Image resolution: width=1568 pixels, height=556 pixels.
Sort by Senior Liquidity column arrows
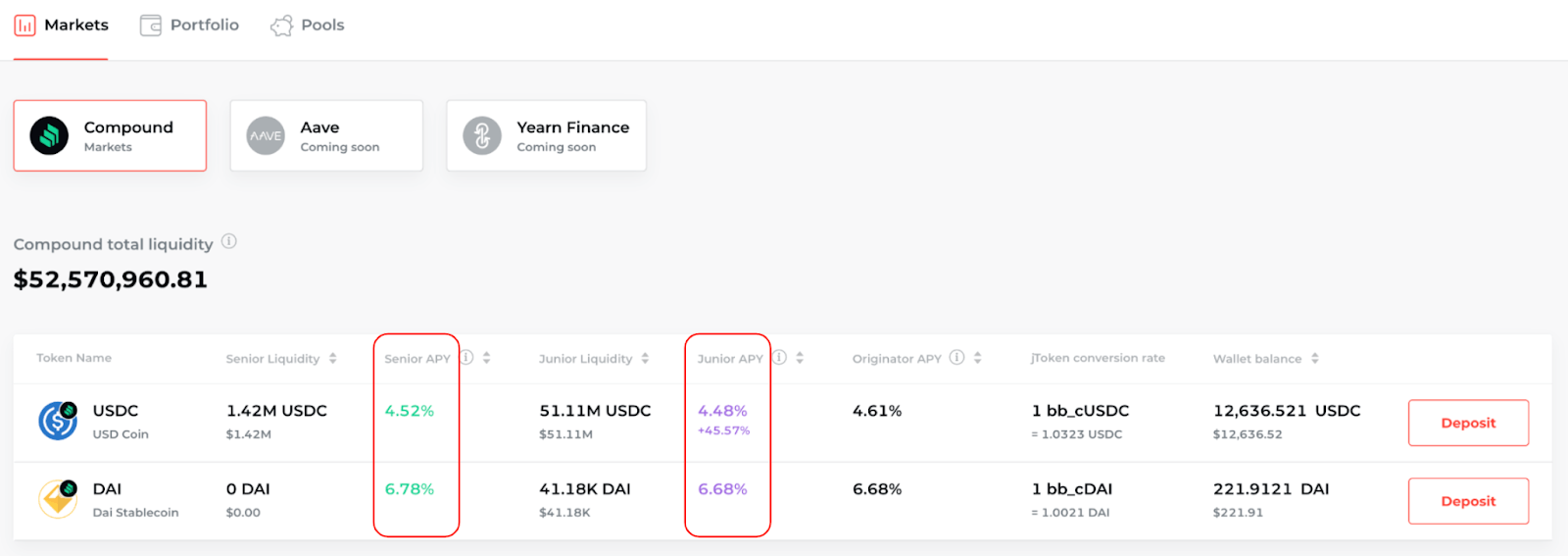(x=333, y=358)
